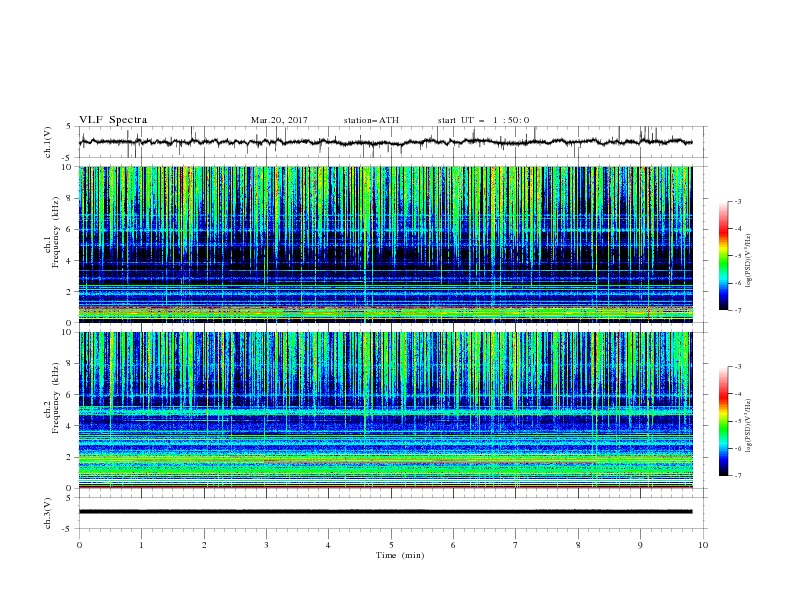Click the "-7" tick on ch.2 color bar

click(737, 475)
